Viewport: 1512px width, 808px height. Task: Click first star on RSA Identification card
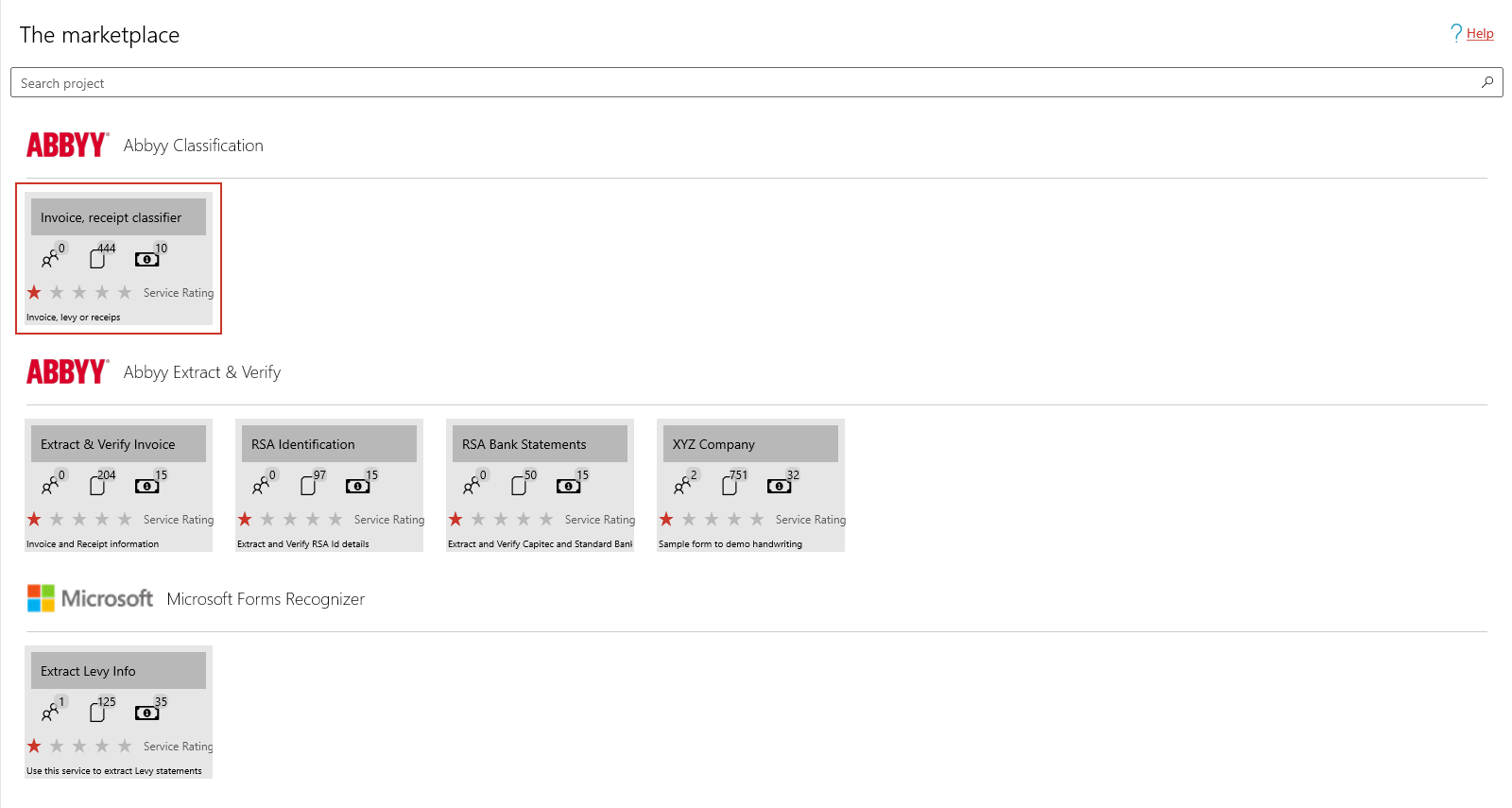pyautogui.click(x=246, y=519)
